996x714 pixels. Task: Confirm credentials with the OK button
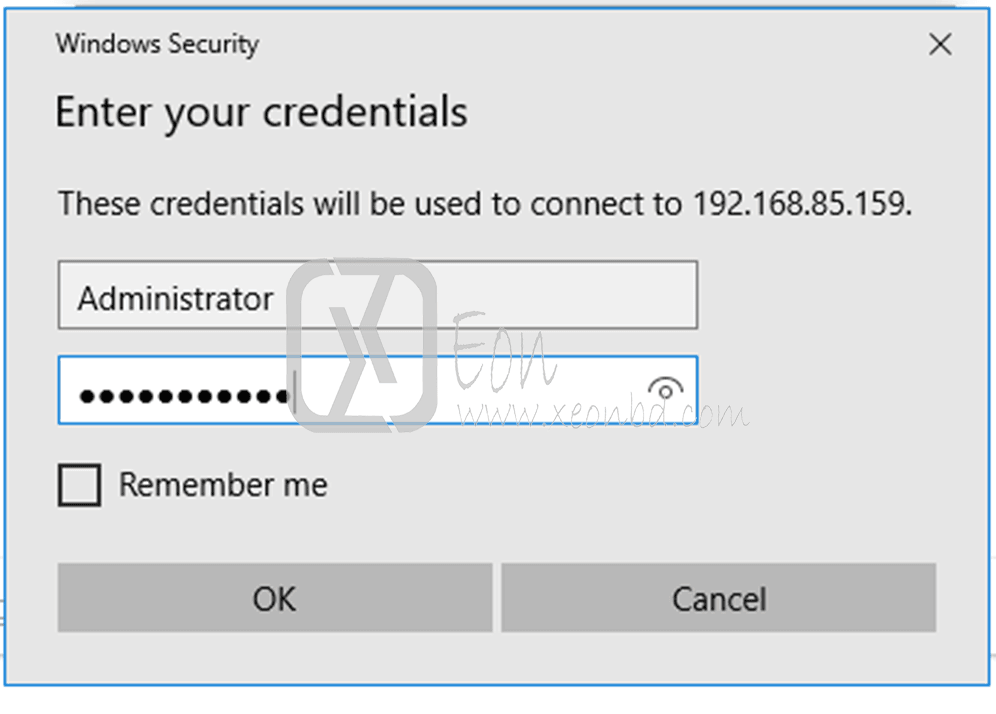[273, 598]
